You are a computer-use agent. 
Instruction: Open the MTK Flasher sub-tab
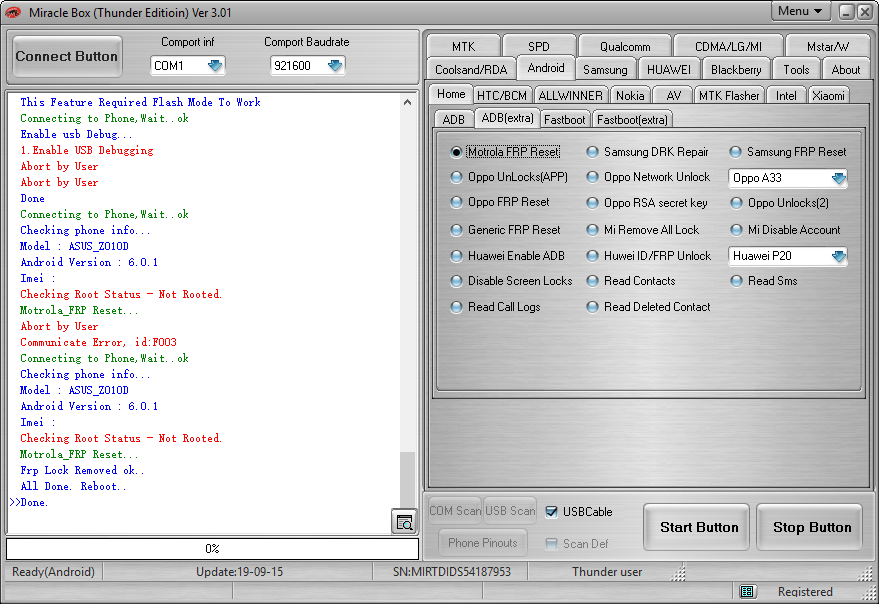[729, 95]
